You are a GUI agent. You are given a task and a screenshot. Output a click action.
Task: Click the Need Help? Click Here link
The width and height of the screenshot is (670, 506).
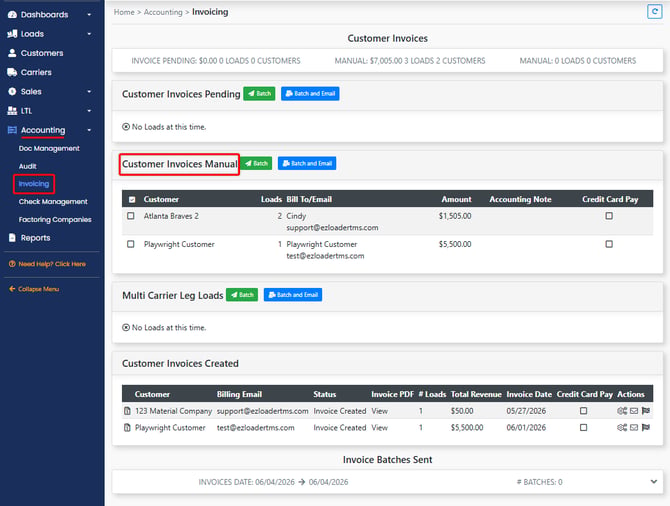coord(47,264)
